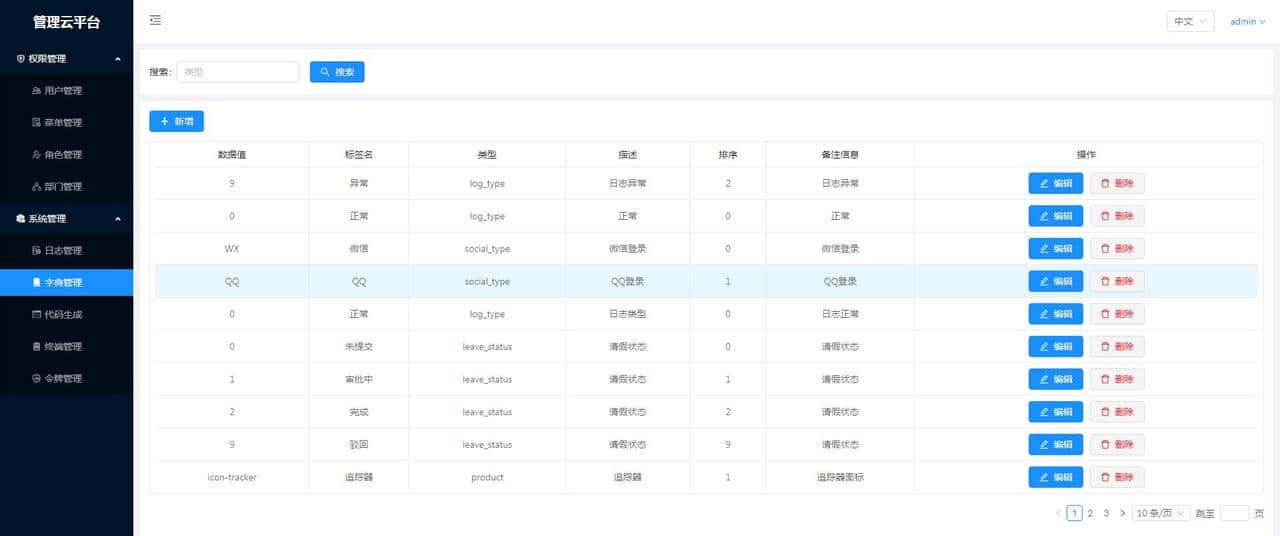Viewport: 1280px width, 536px height.
Task: Click the next page arrow in pagination
Action: click(x=1122, y=513)
